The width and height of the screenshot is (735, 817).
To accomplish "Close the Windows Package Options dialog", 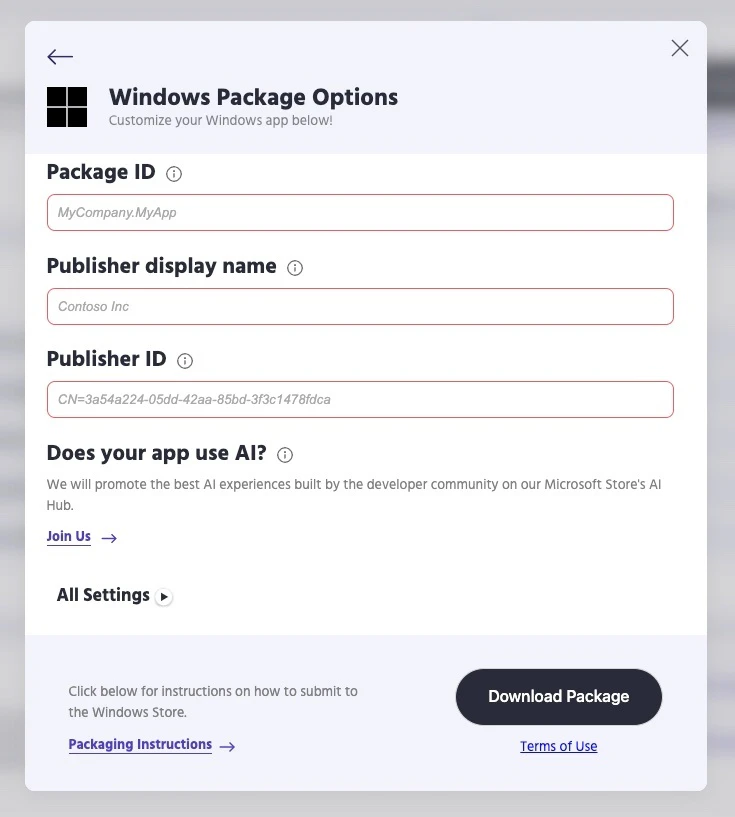I will [680, 48].
